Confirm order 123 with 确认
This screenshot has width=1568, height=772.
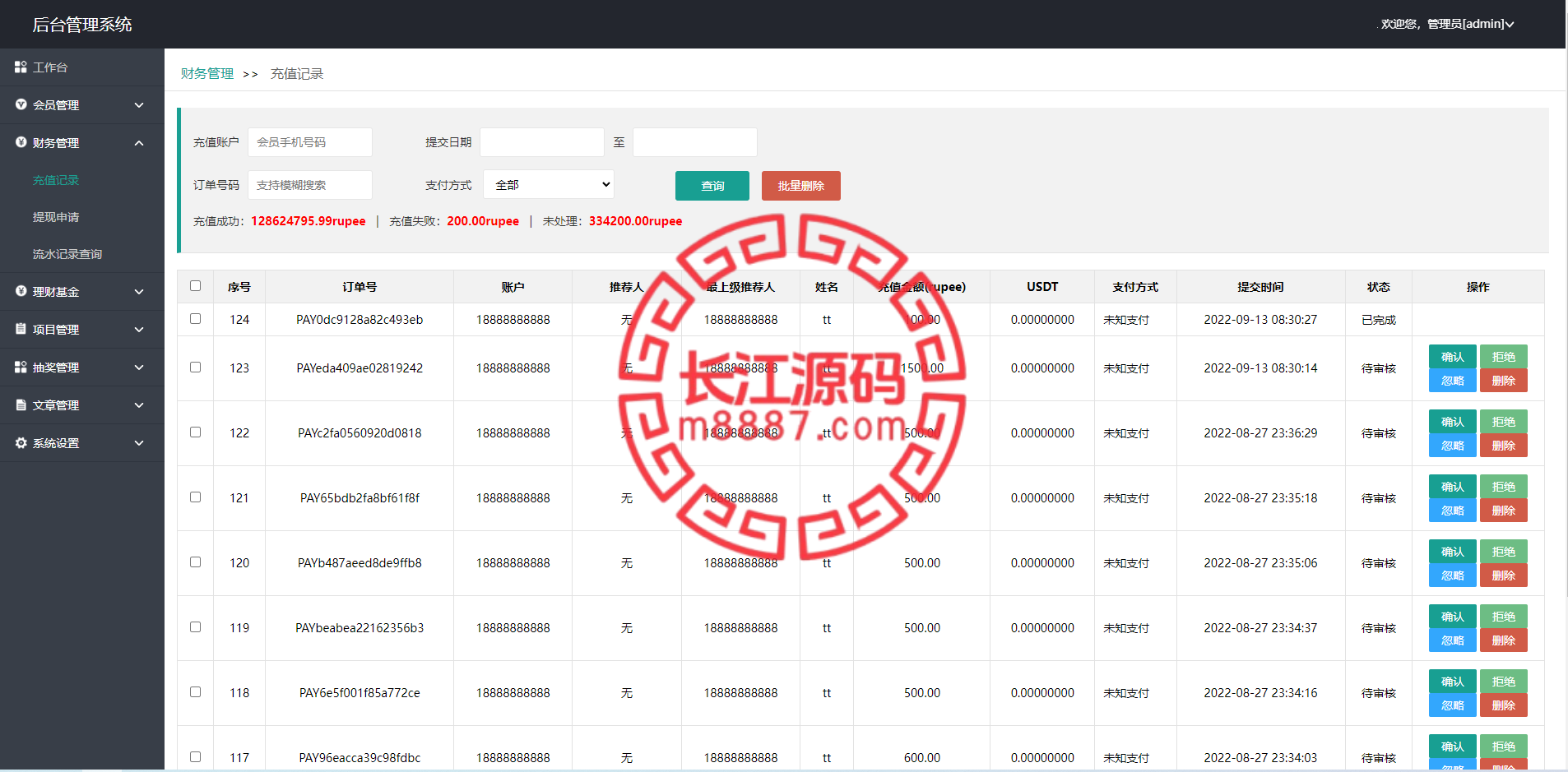pos(1453,357)
